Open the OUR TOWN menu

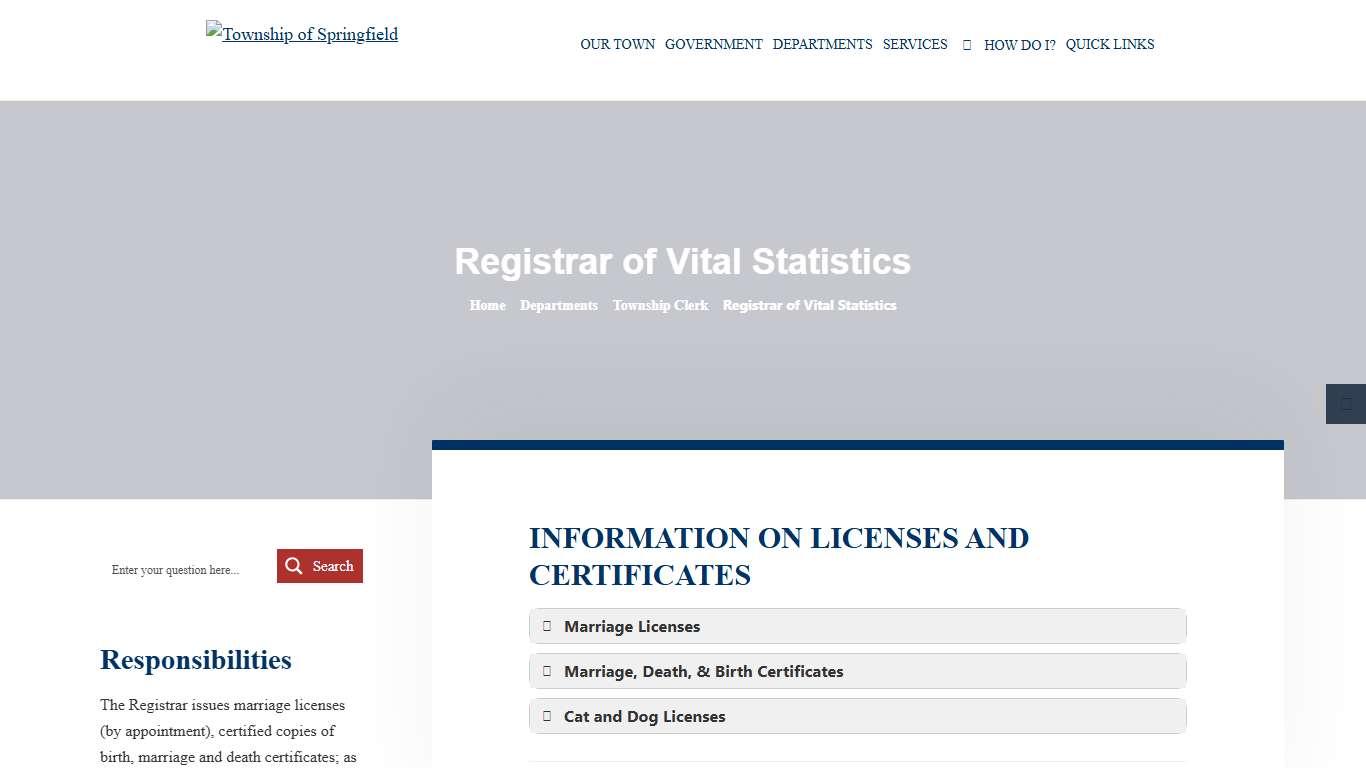[x=617, y=44]
